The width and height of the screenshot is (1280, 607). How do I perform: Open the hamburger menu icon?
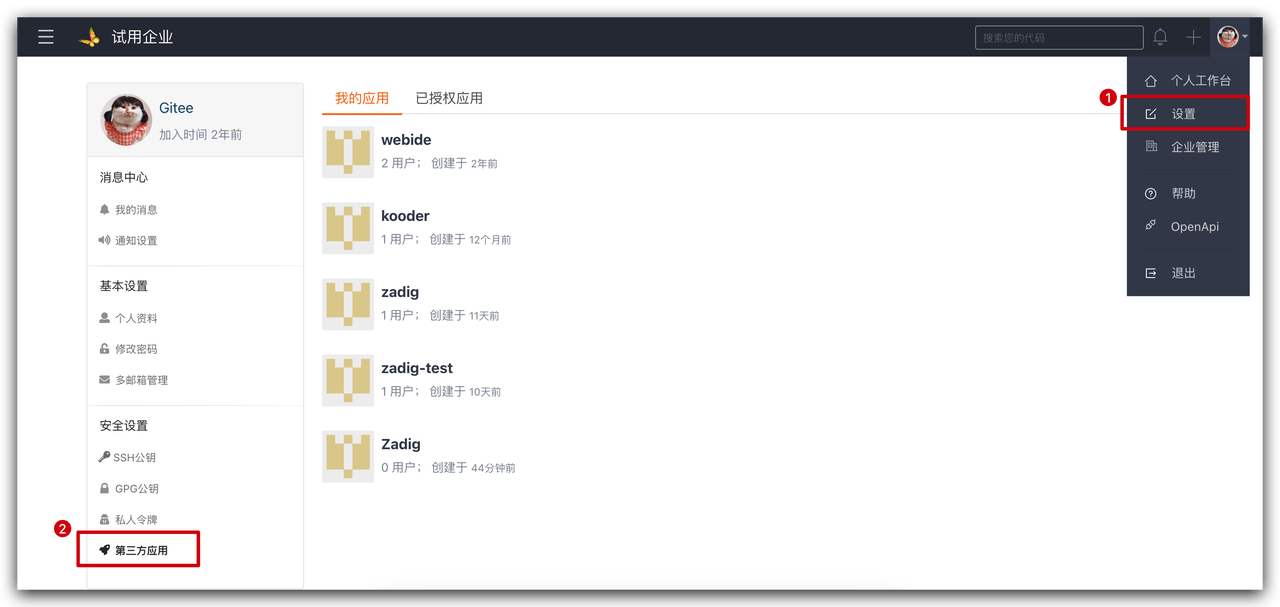(46, 37)
